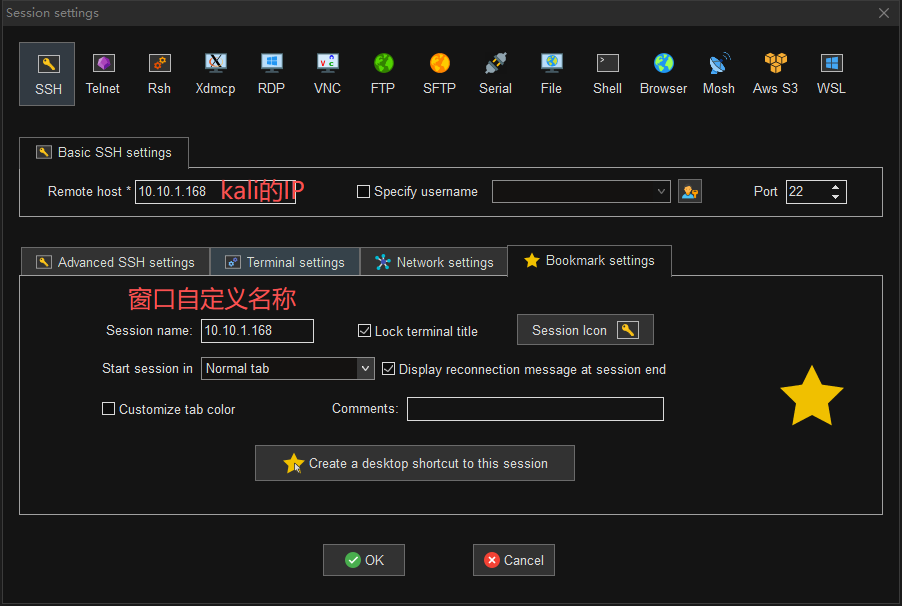
Task: Create a desktop shortcut to this session
Action: pos(415,464)
